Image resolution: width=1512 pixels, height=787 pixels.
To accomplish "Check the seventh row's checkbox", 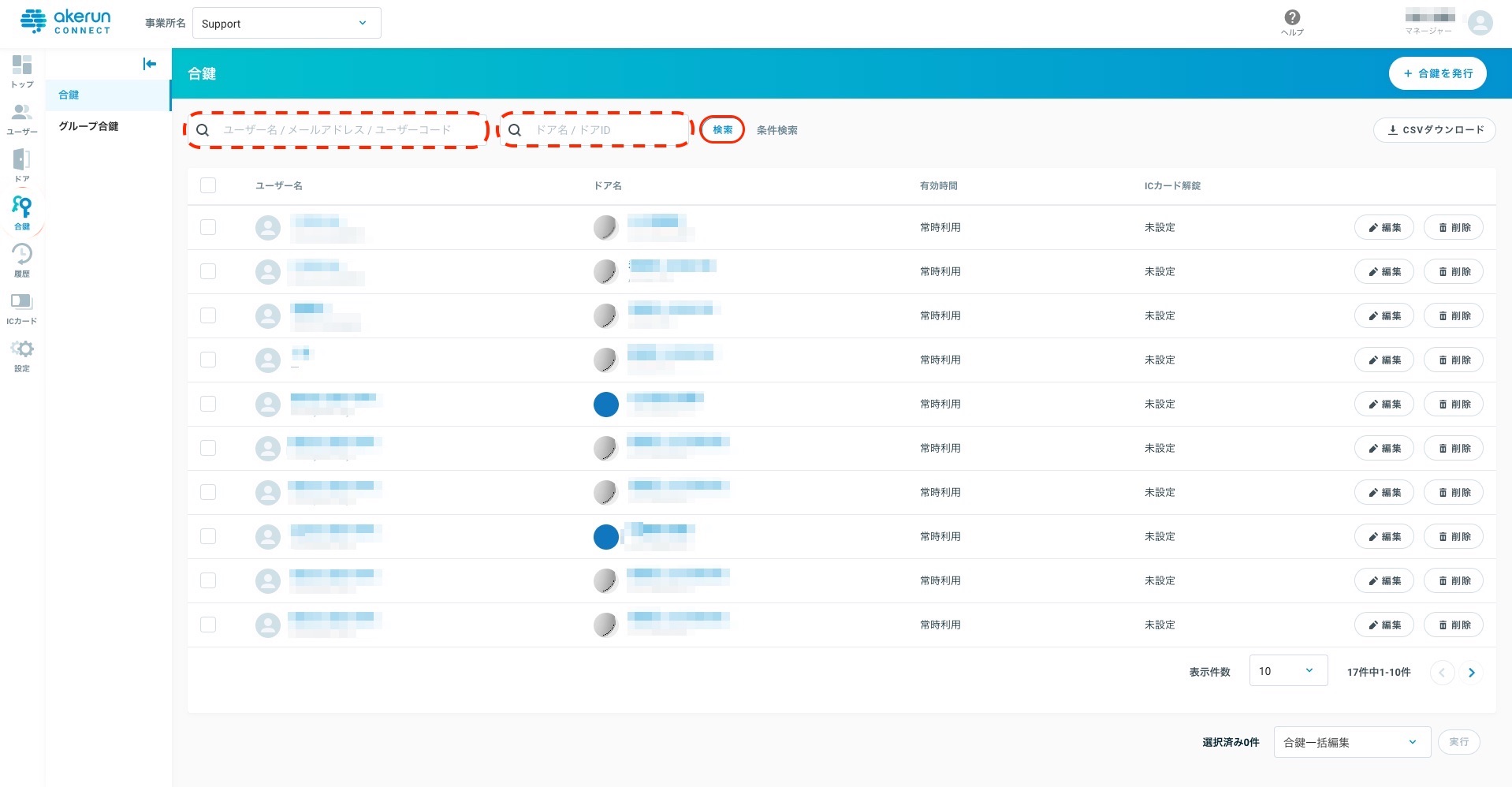I will coord(208,492).
